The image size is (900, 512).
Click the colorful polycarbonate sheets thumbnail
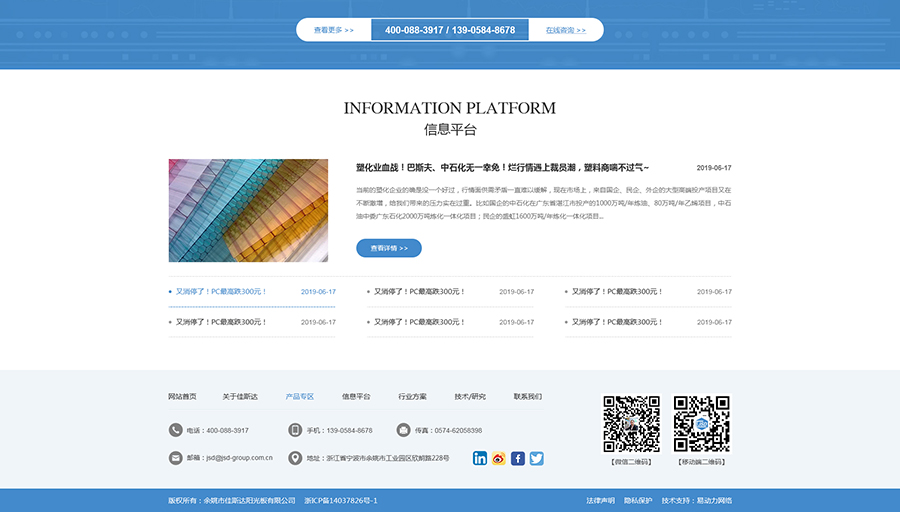248,210
